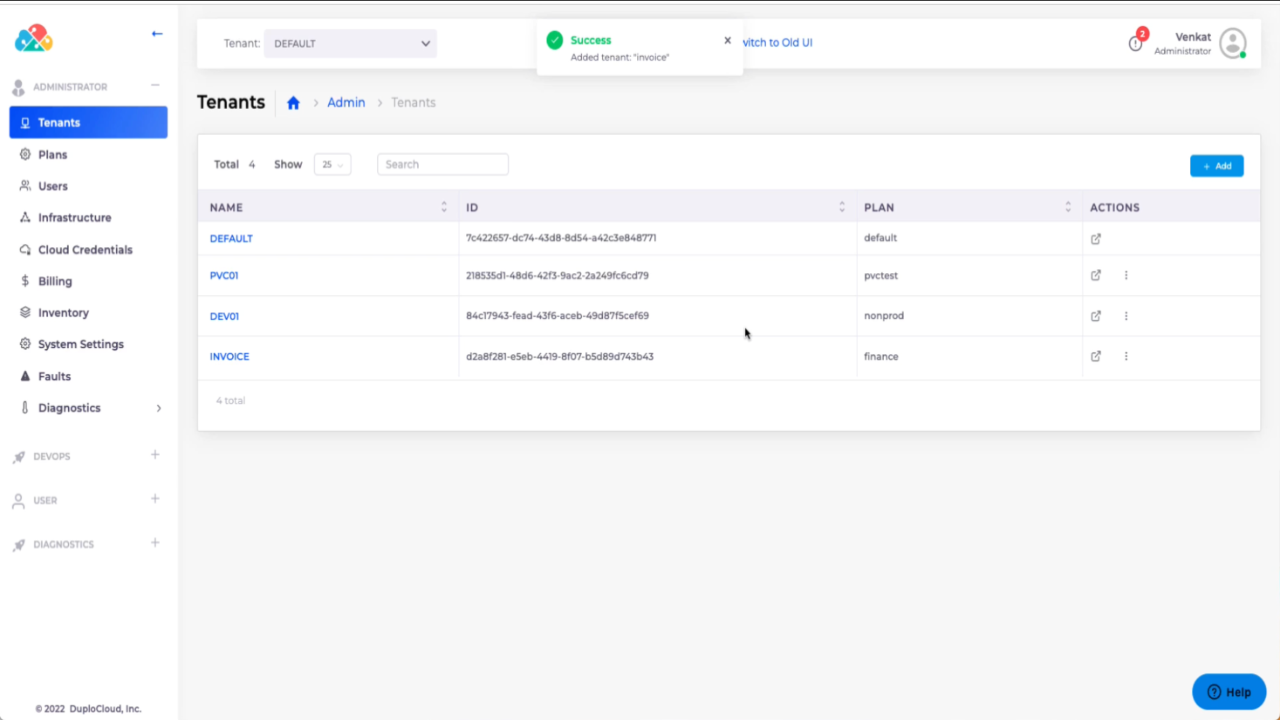Go to Home via breadcrumb icon

(293, 103)
